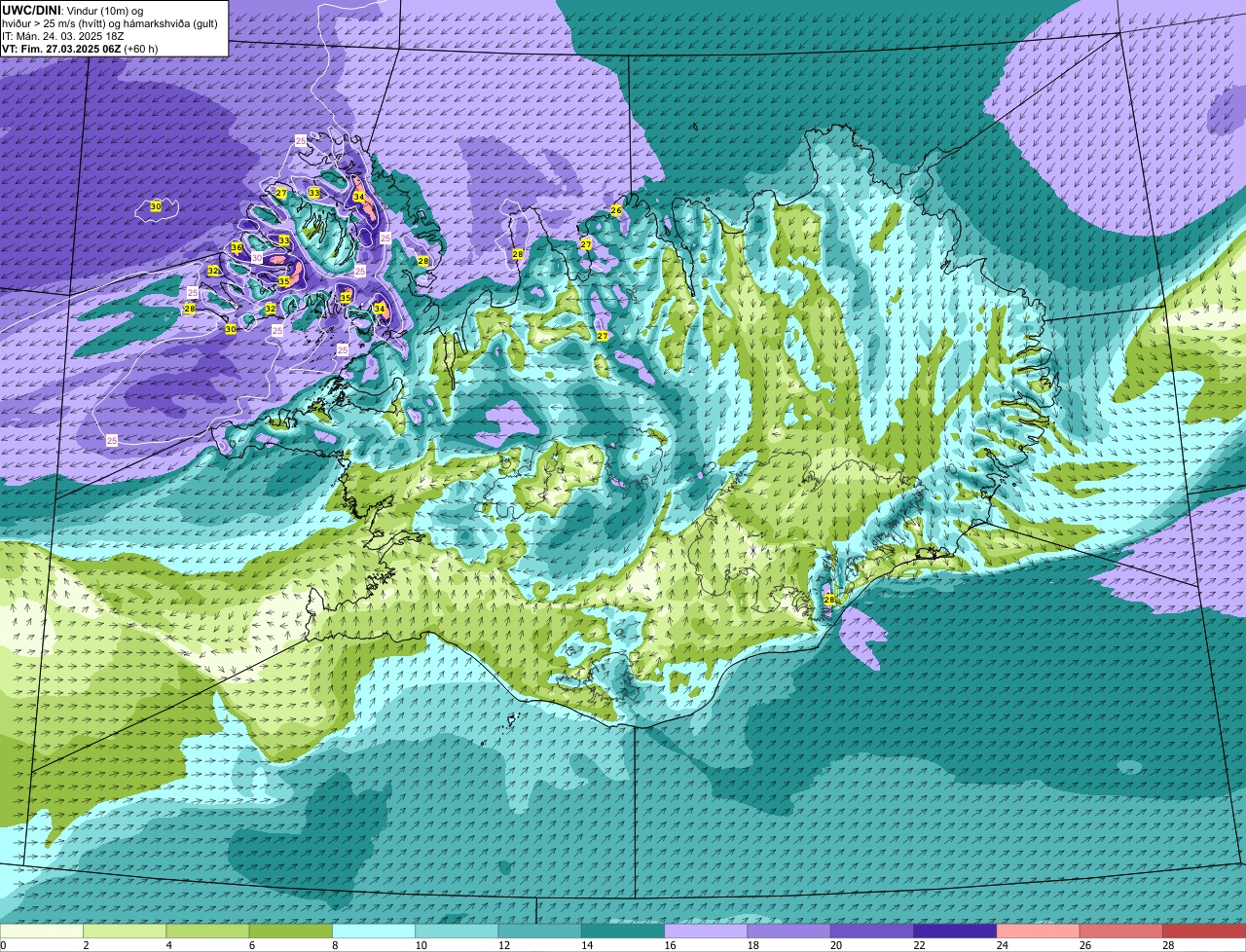This screenshot has height=952, width=1246.
Task: Click the '6' tick on color scale
Action: (x=251, y=945)
